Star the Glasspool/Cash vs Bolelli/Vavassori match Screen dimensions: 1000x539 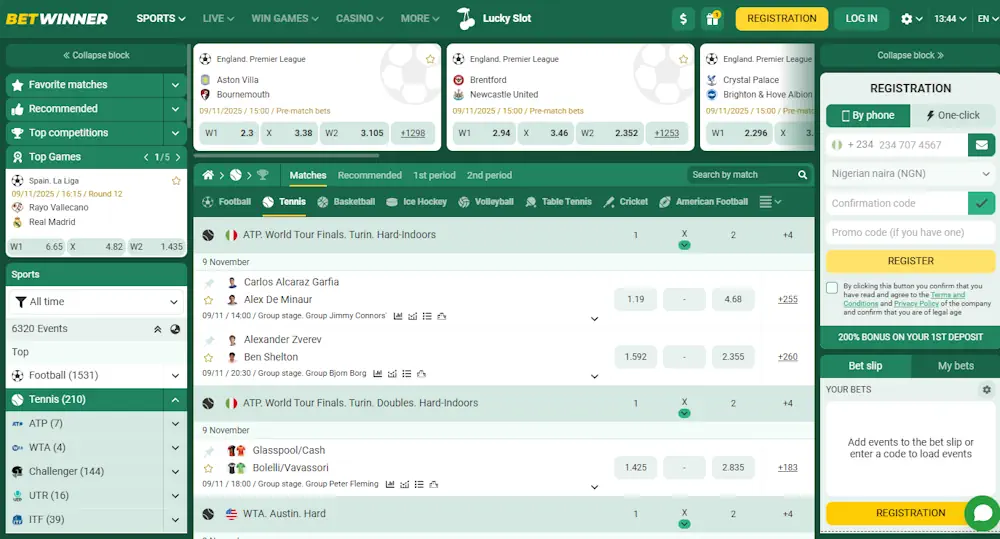[208, 468]
